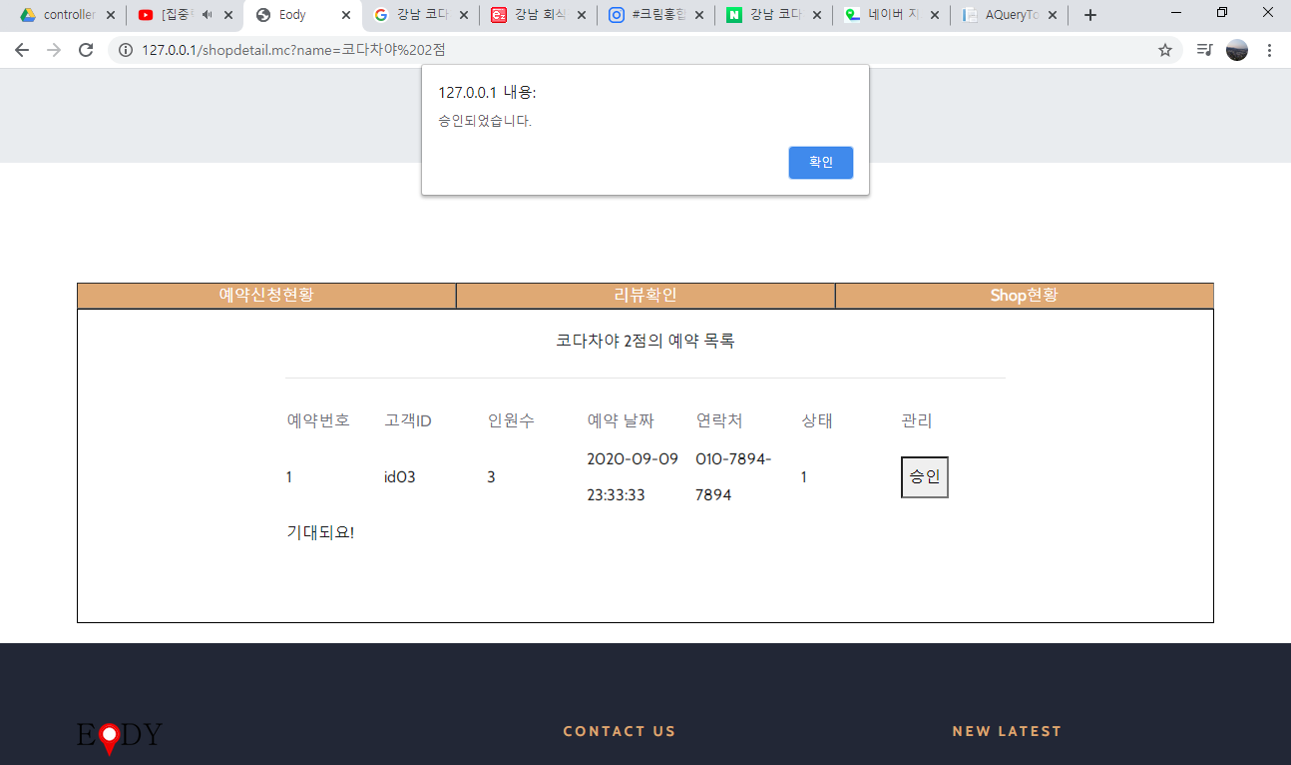Click the address bar URL field
Image resolution: width=1291 pixels, height=765 pixels.
pos(640,50)
